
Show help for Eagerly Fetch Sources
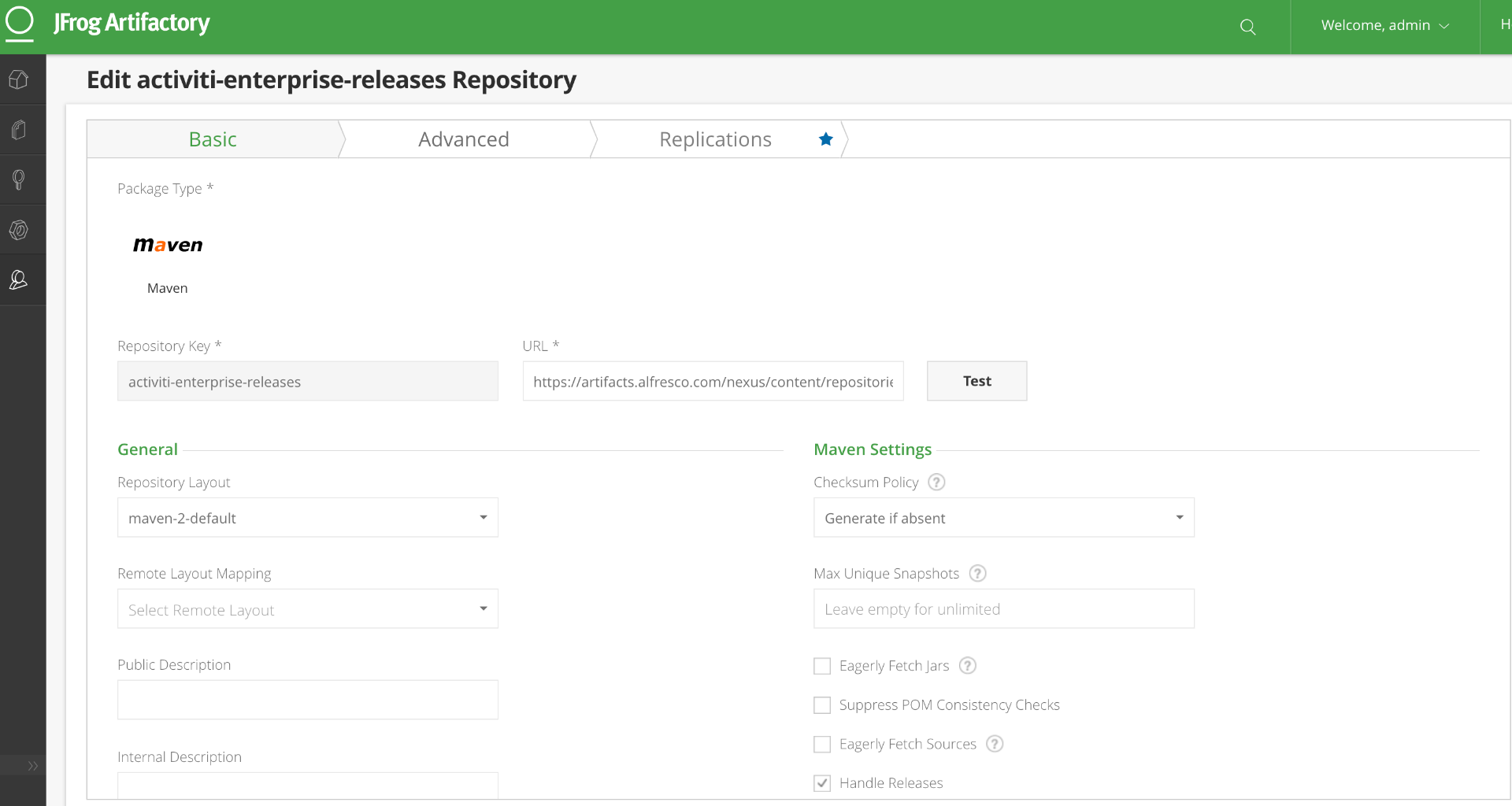tap(995, 743)
